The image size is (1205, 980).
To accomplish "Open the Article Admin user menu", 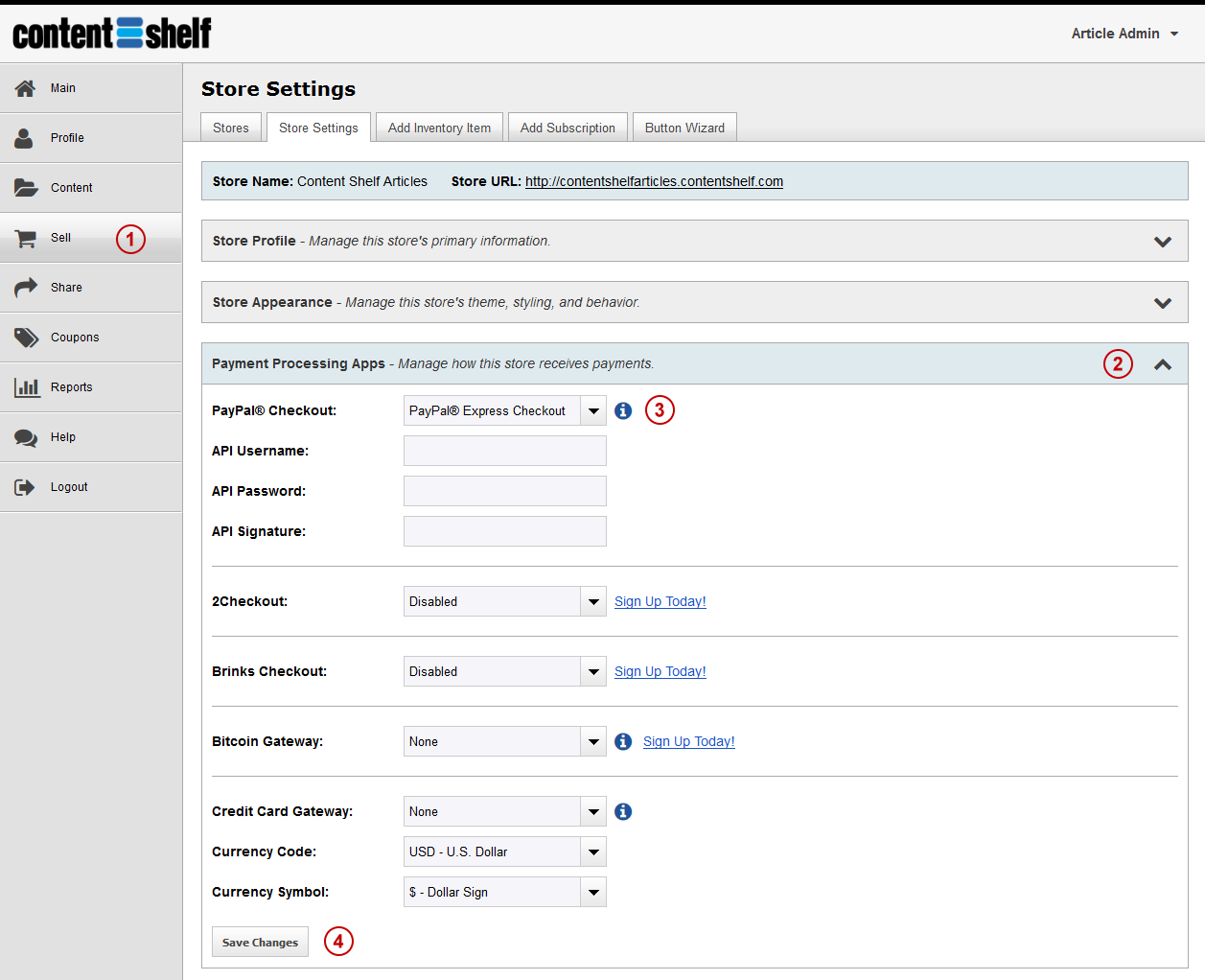I will point(1124,34).
